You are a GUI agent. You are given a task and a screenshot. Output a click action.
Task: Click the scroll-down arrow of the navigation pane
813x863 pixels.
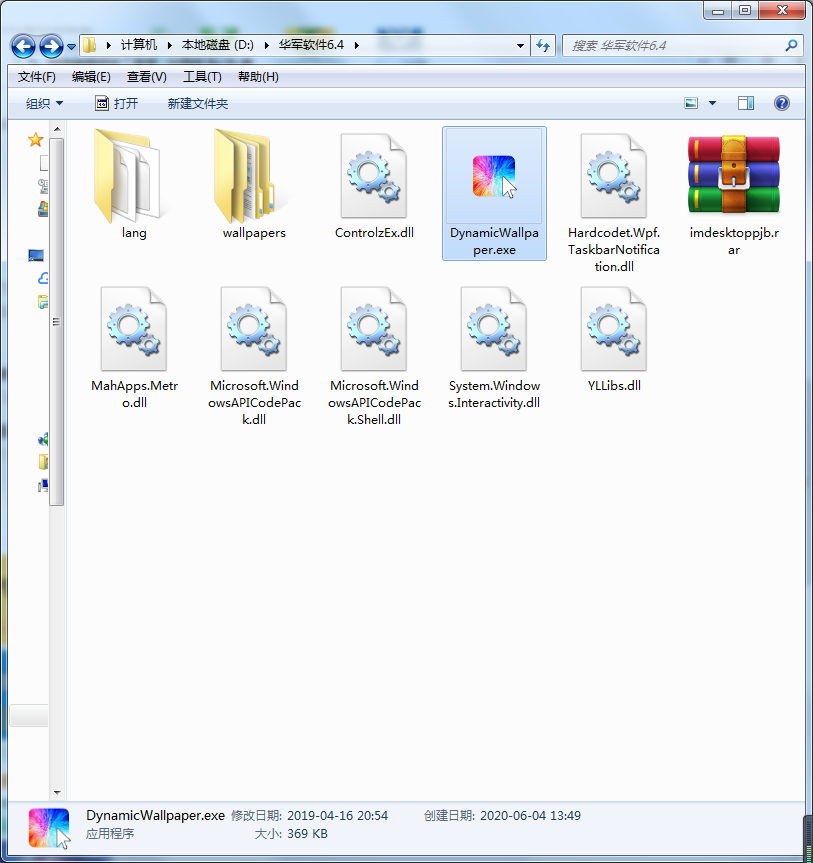click(x=57, y=793)
